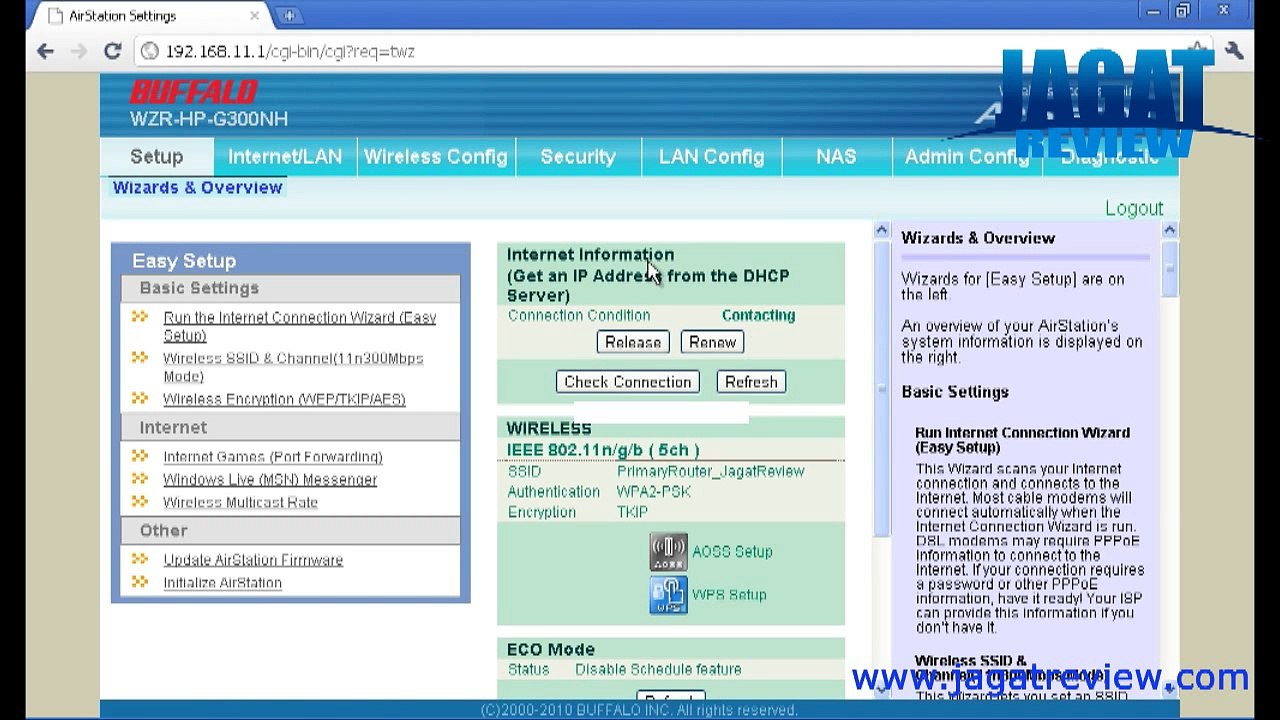Click the center panel scroll-up arrow
Viewport: 1280px width, 720px height.
881,231
